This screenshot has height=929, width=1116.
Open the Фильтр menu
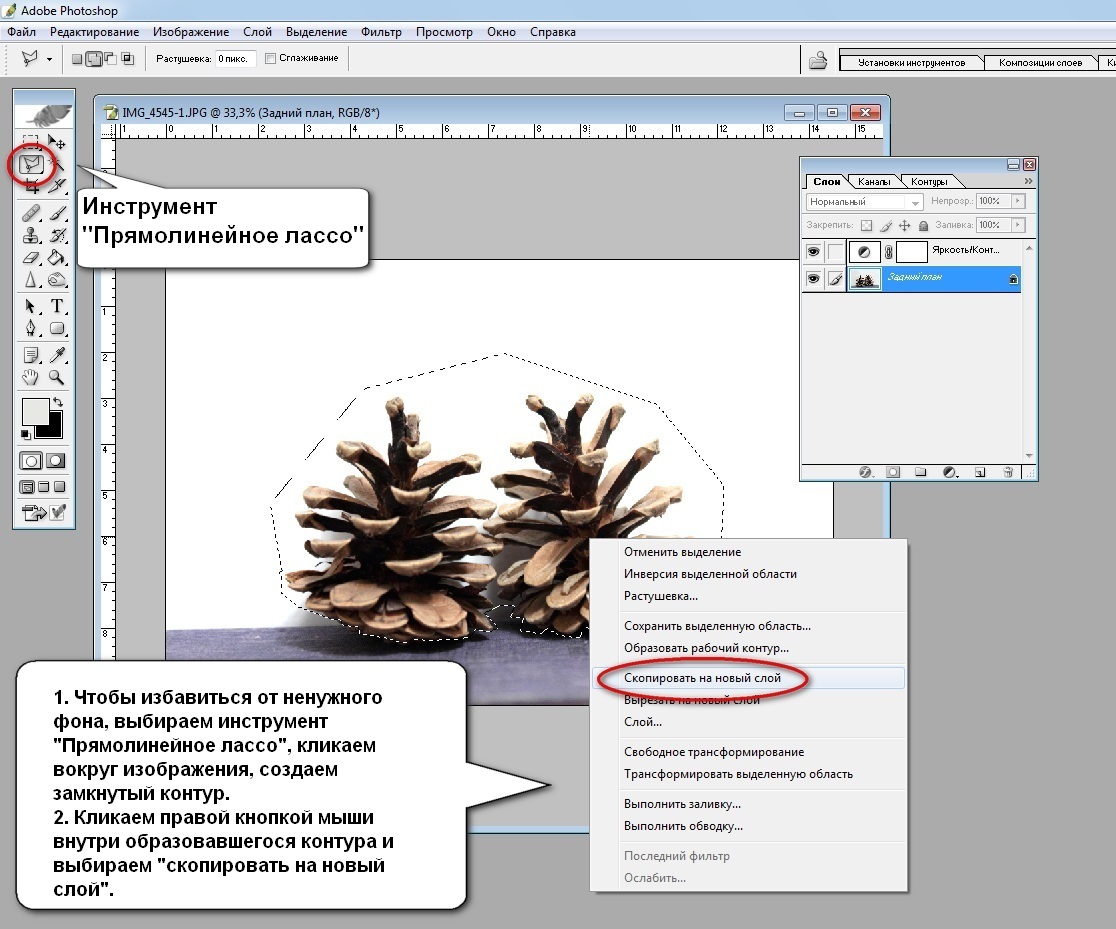pyautogui.click(x=381, y=32)
